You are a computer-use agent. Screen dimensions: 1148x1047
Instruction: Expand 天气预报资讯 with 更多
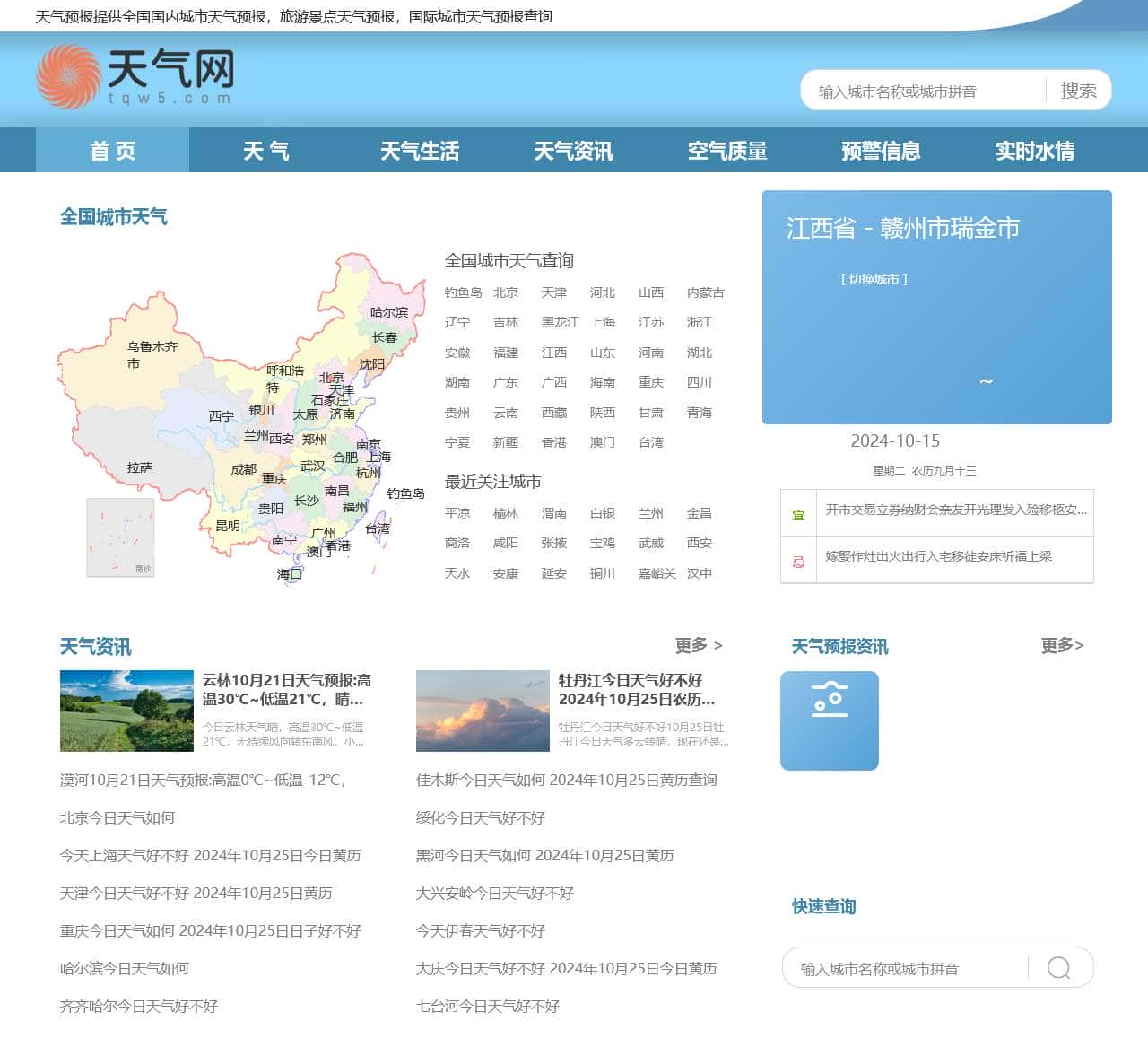(1063, 645)
